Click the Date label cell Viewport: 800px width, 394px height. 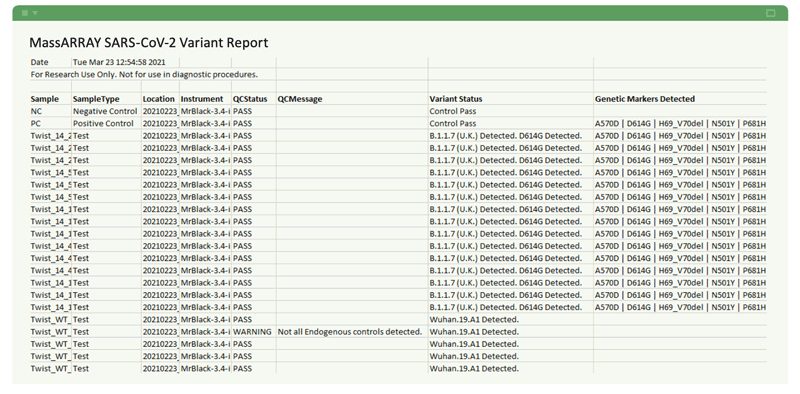coord(40,62)
